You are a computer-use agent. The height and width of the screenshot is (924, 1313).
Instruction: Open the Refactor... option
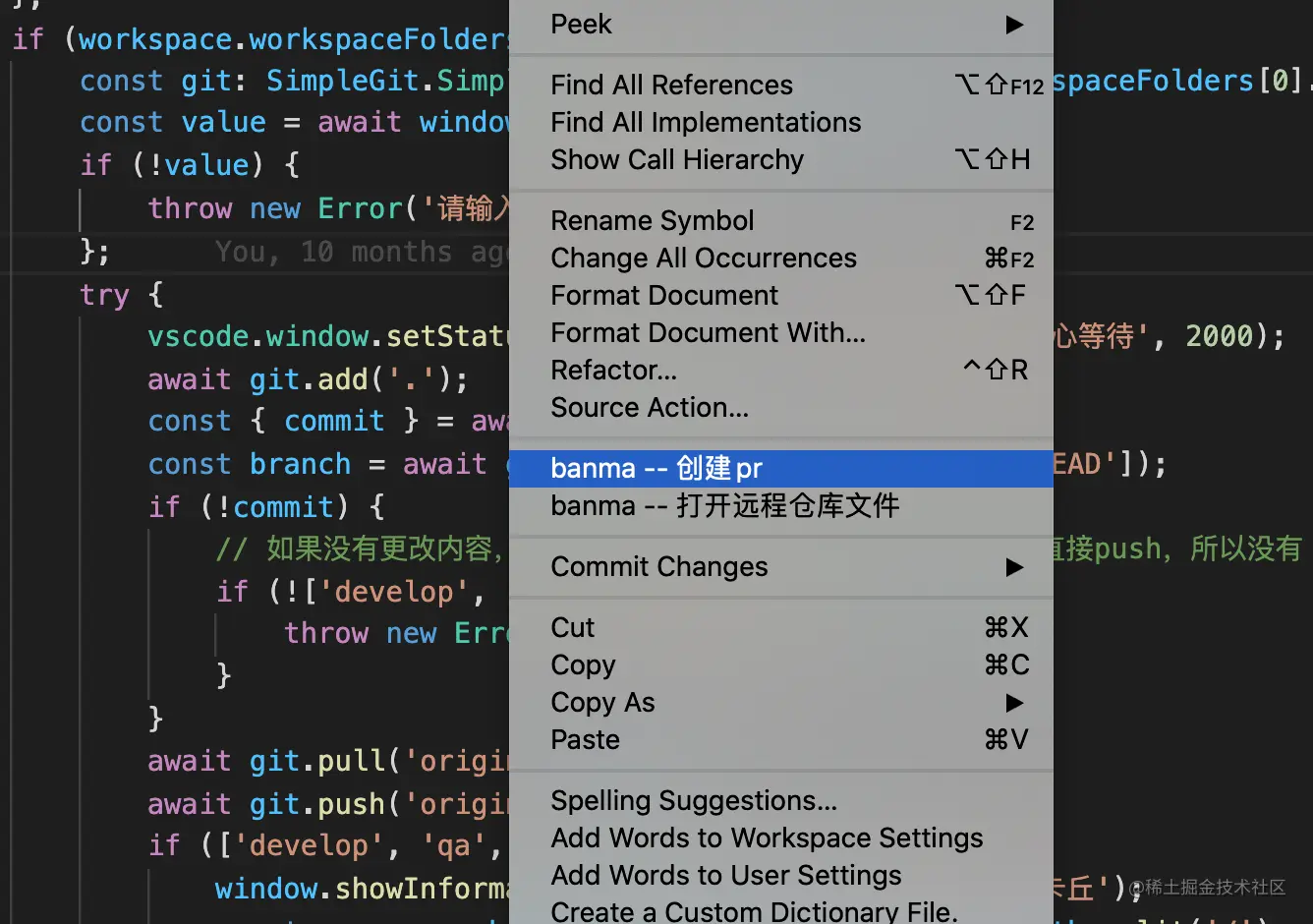[x=781, y=370]
